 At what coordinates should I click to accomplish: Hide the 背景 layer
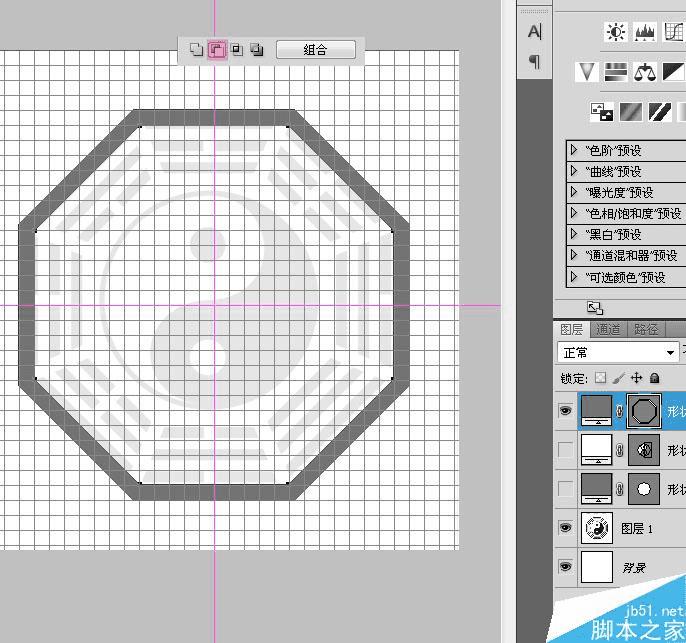pyautogui.click(x=565, y=566)
